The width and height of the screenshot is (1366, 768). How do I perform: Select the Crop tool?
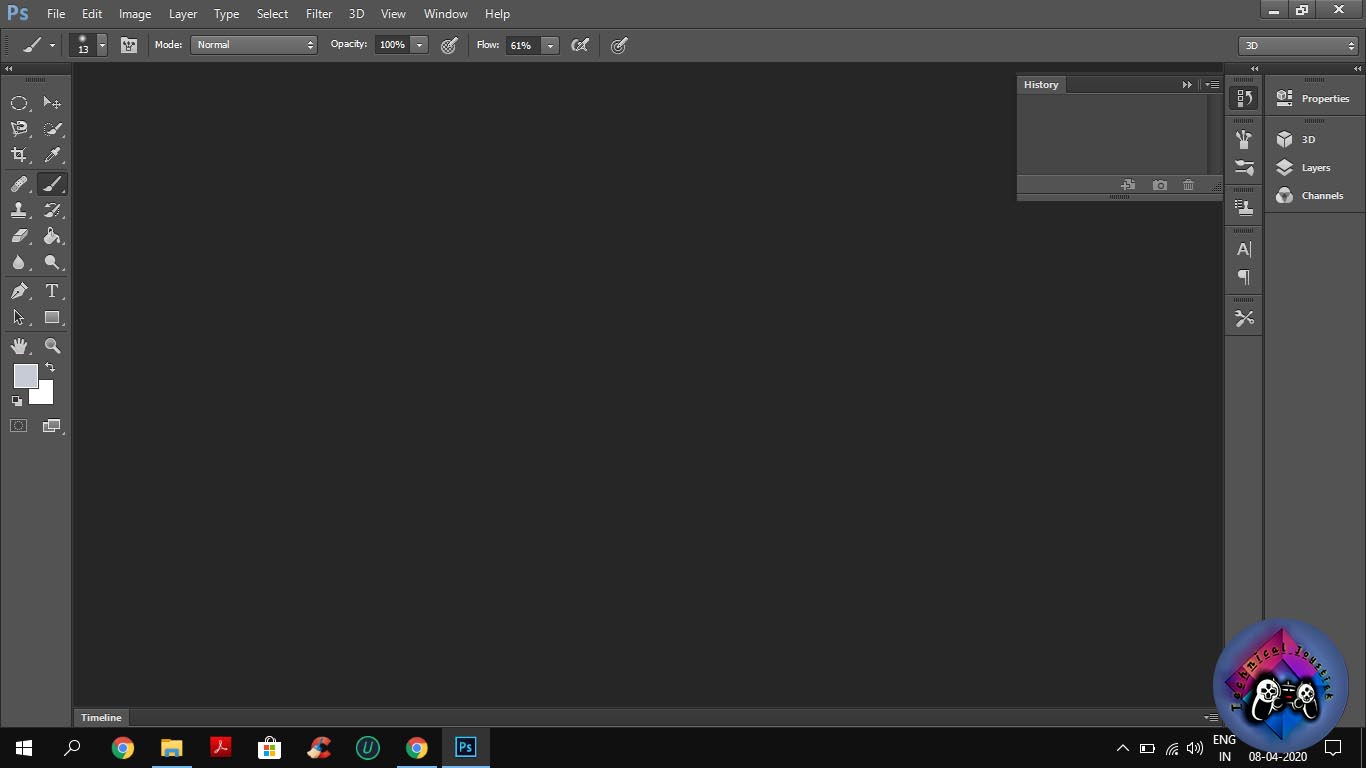pyautogui.click(x=19, y=155)
